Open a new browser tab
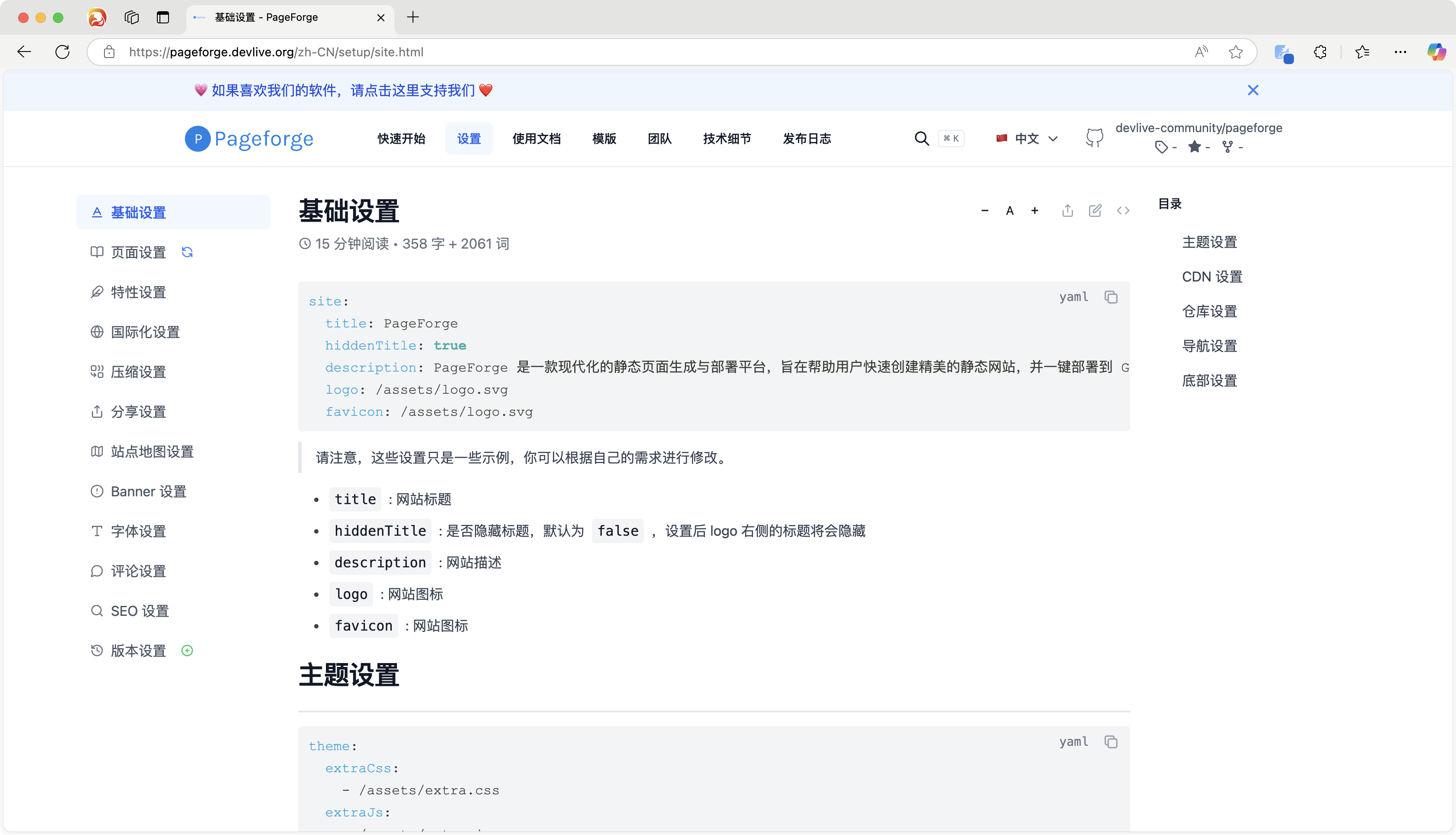1456x835 pixels. (413, 17)
